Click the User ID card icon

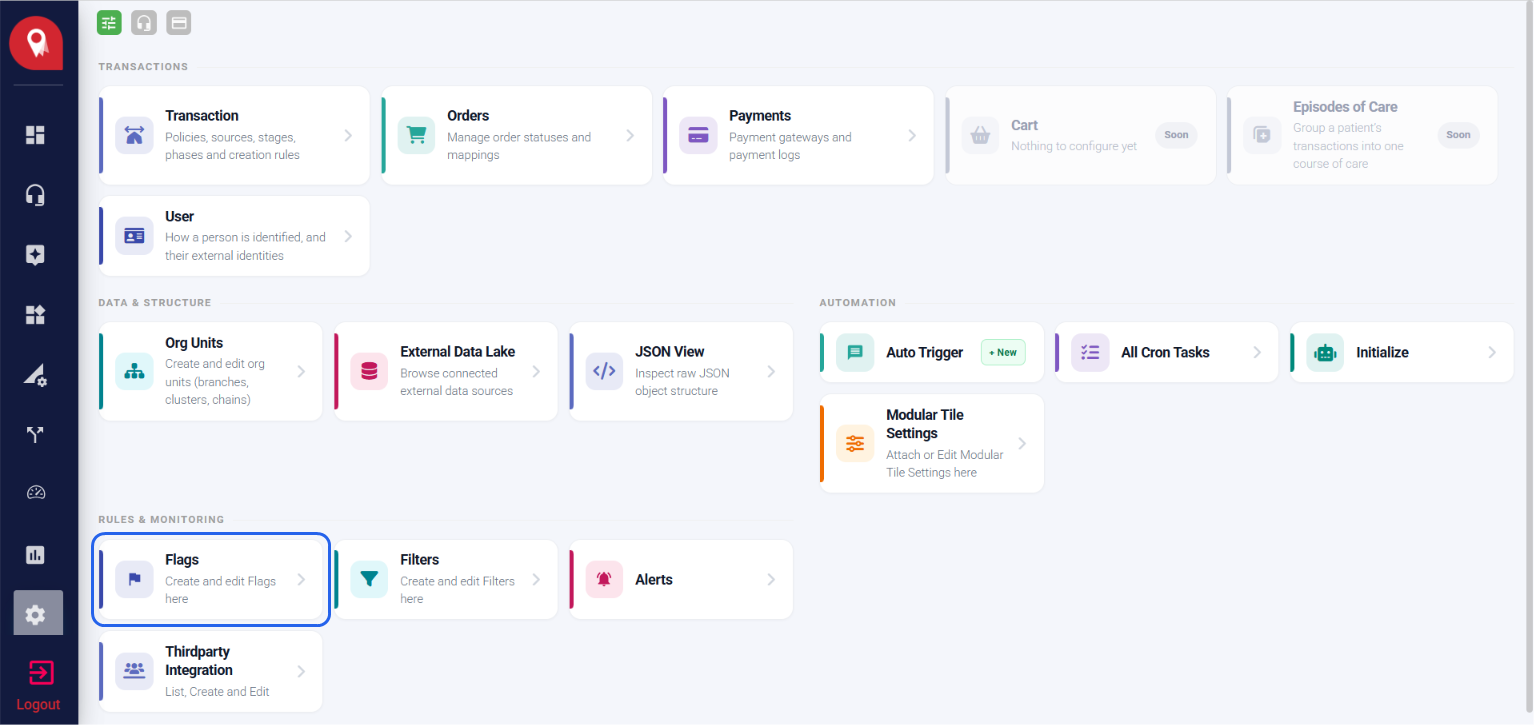134,236
